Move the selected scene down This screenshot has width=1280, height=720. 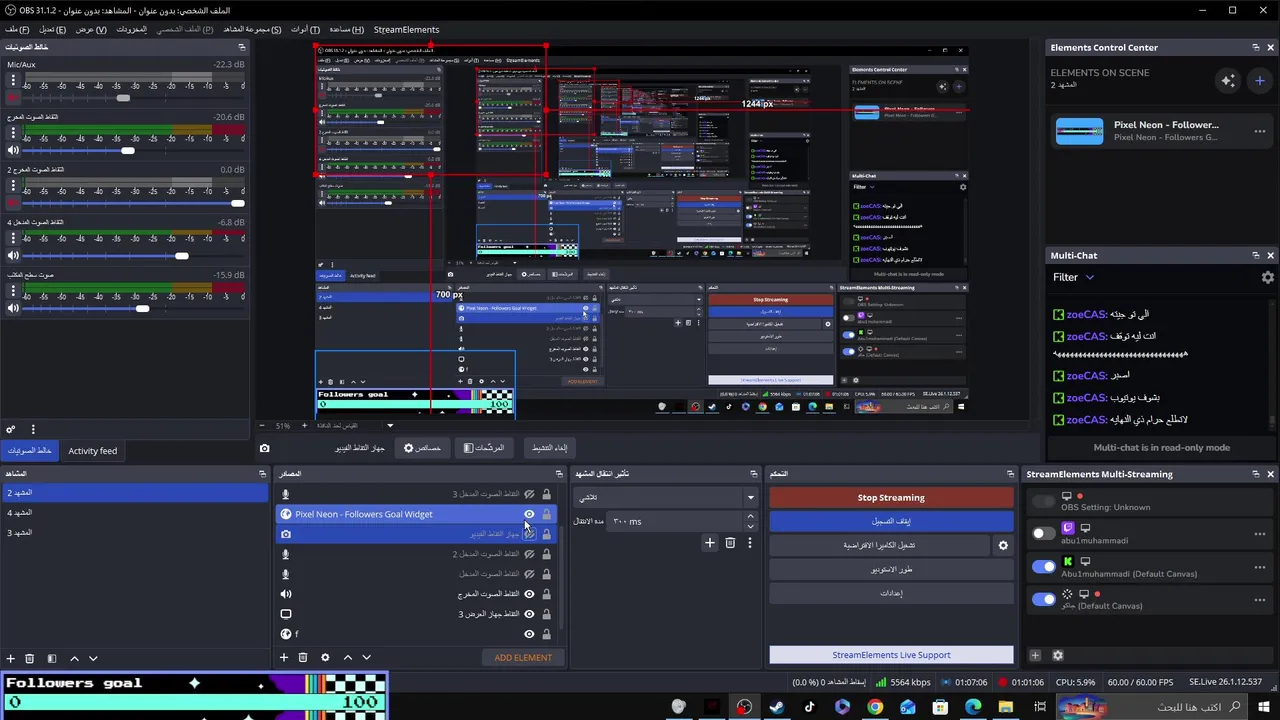pos(93,658)
